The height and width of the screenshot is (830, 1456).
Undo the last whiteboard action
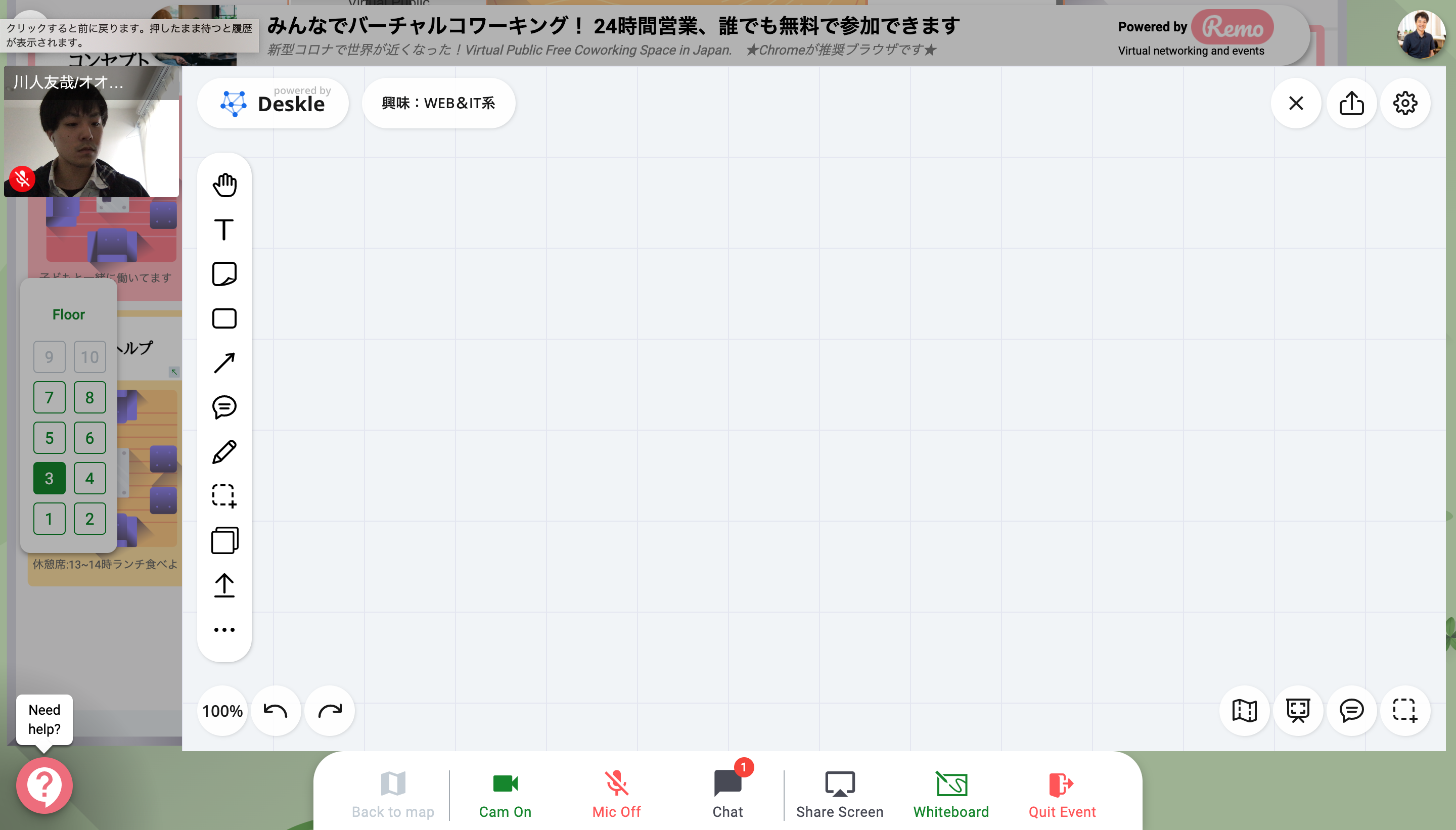click(276, 711)
